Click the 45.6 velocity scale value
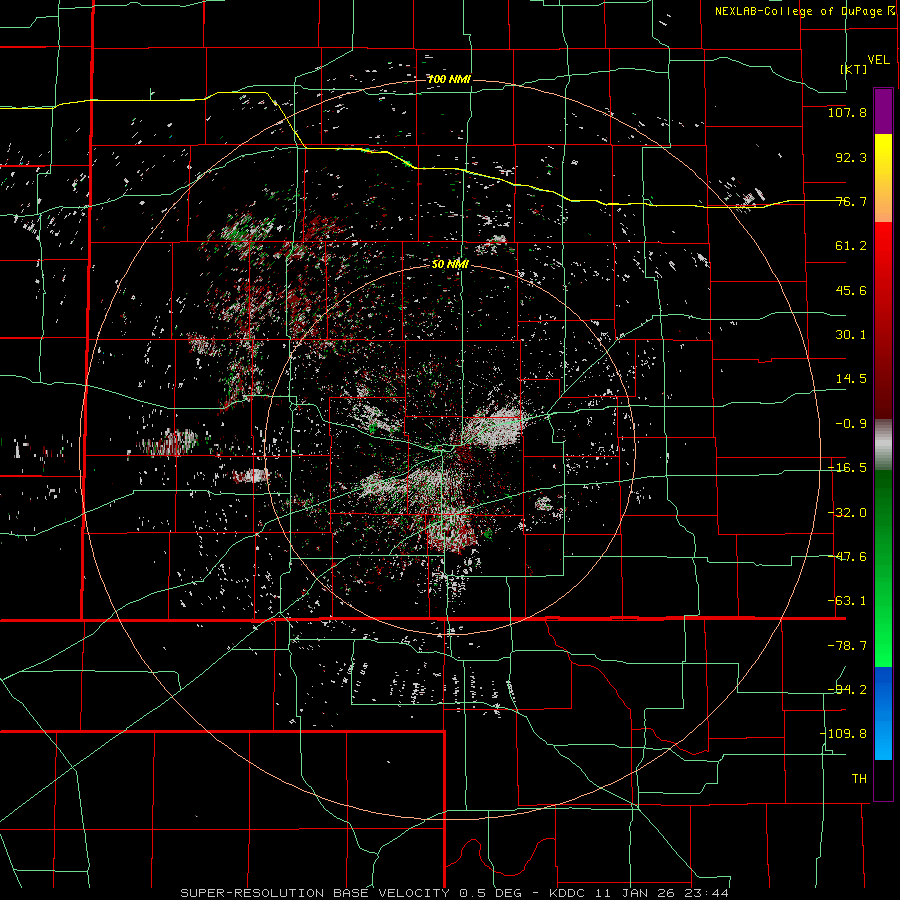The width and height of the screenshot is (900, 900). (x=851, y=290)
